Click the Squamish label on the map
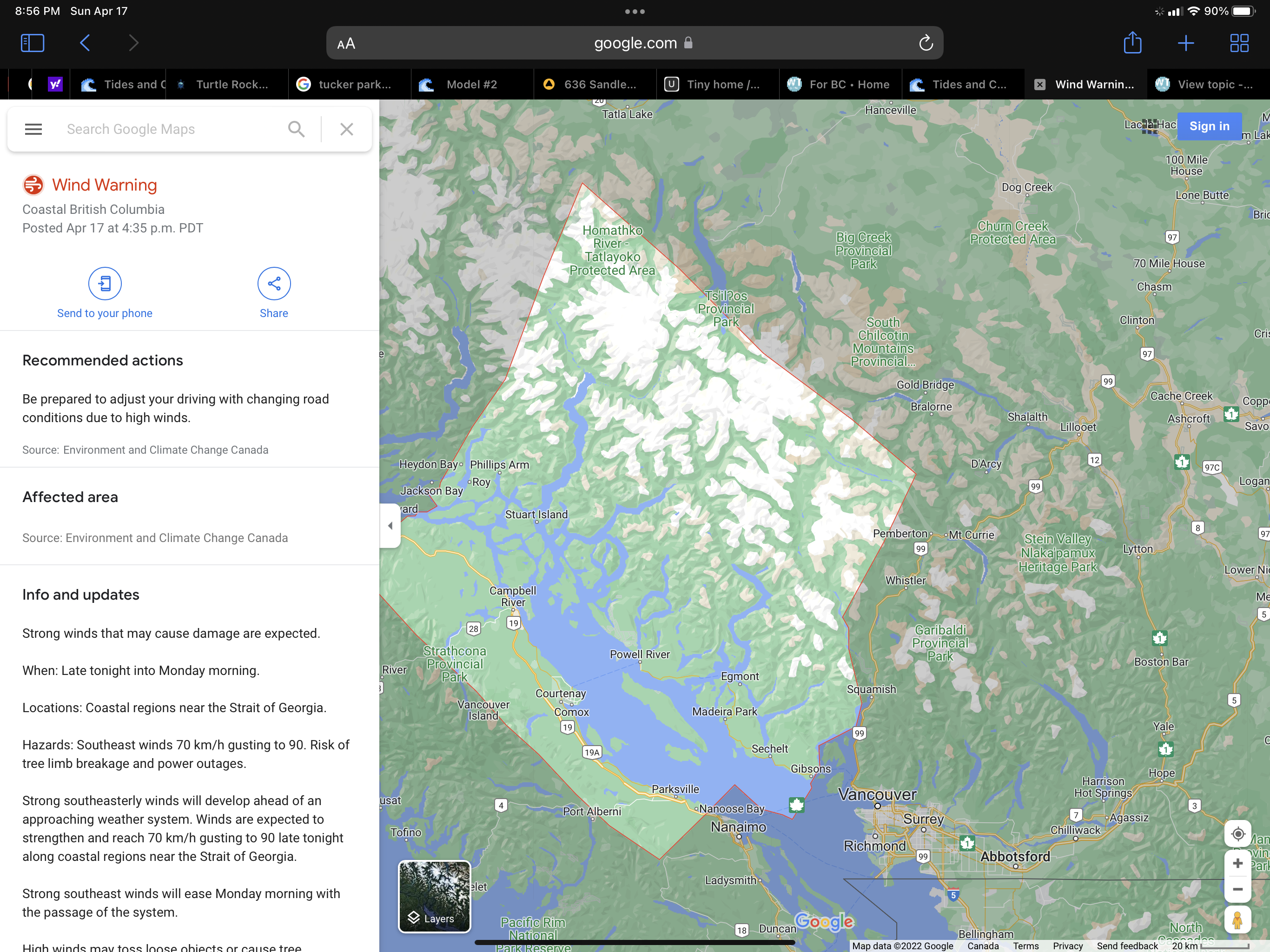Viewport: 1270px width, 952px height. 871,689
